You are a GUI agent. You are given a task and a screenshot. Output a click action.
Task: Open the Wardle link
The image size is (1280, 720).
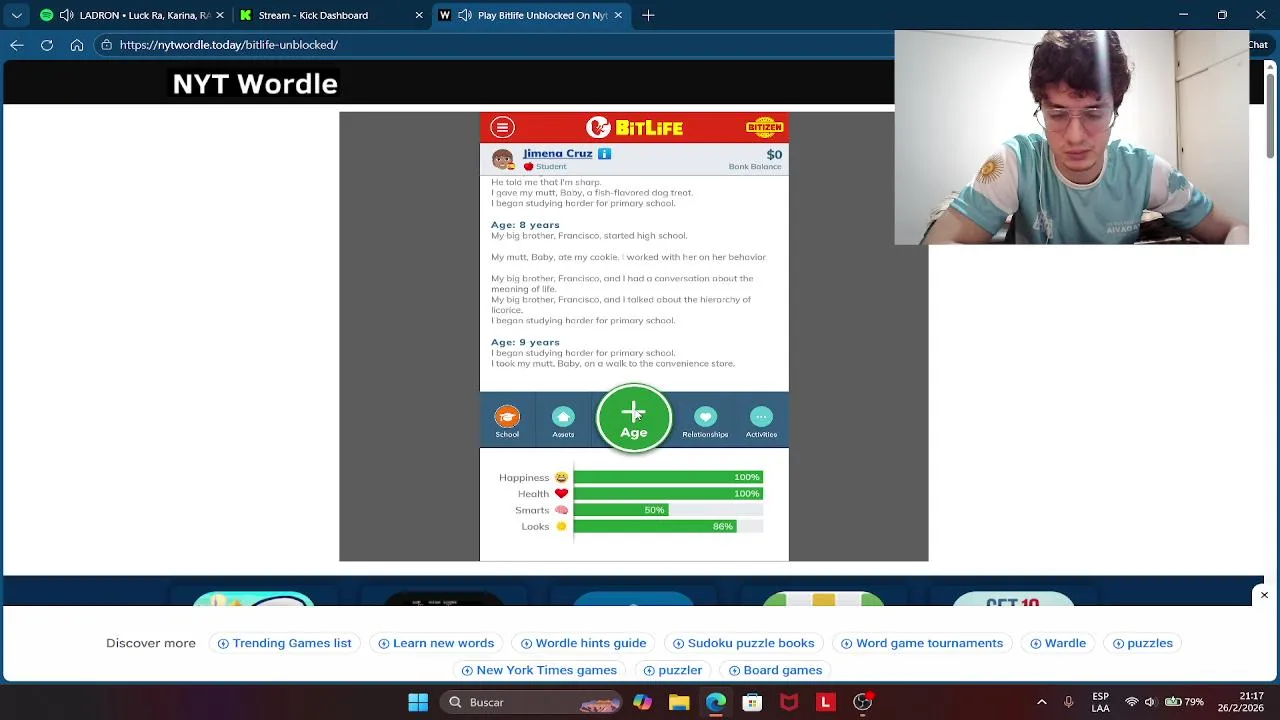pyautogui.click(x=1058, y=643)
